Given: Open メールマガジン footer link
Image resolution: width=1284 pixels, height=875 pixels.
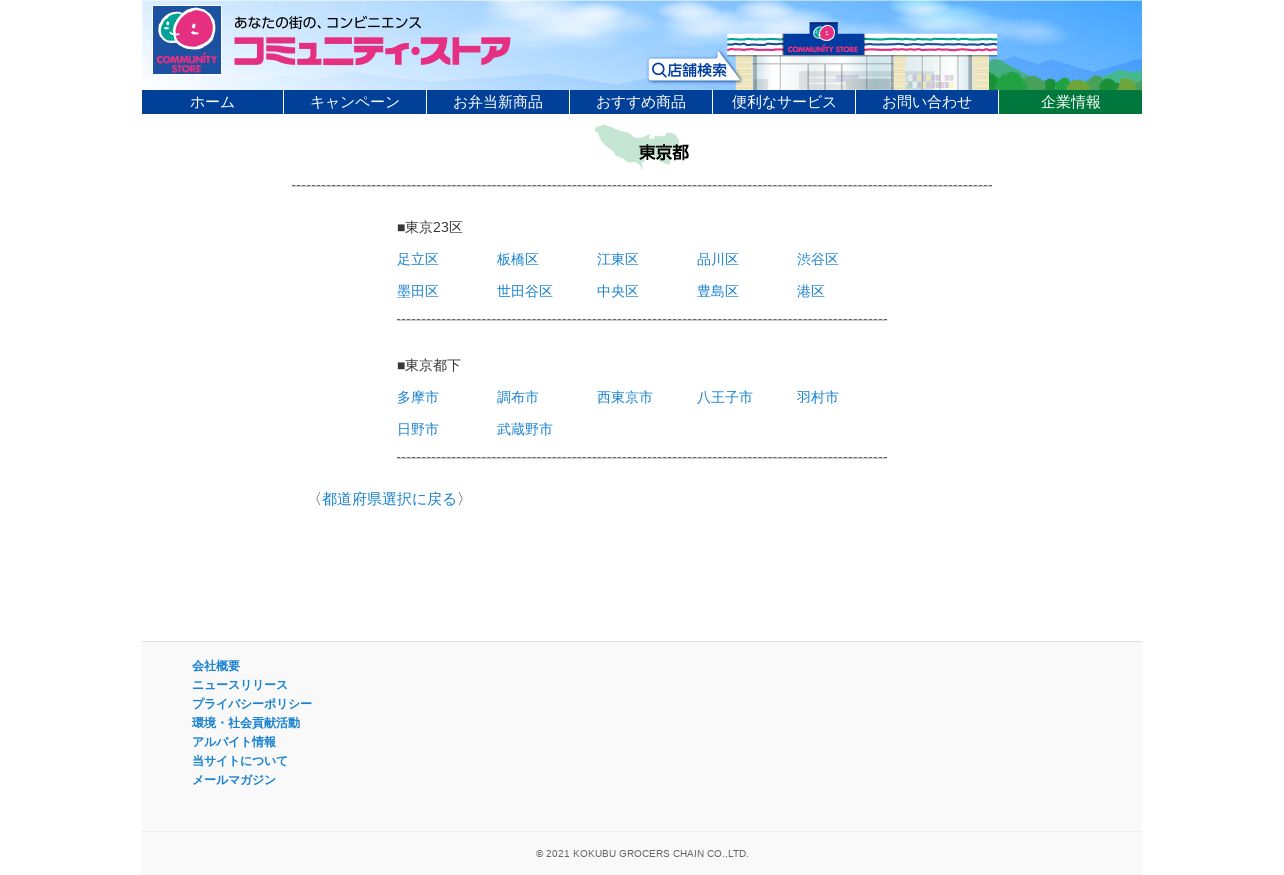Looking at the screenshot, I should tap(234, 780).
